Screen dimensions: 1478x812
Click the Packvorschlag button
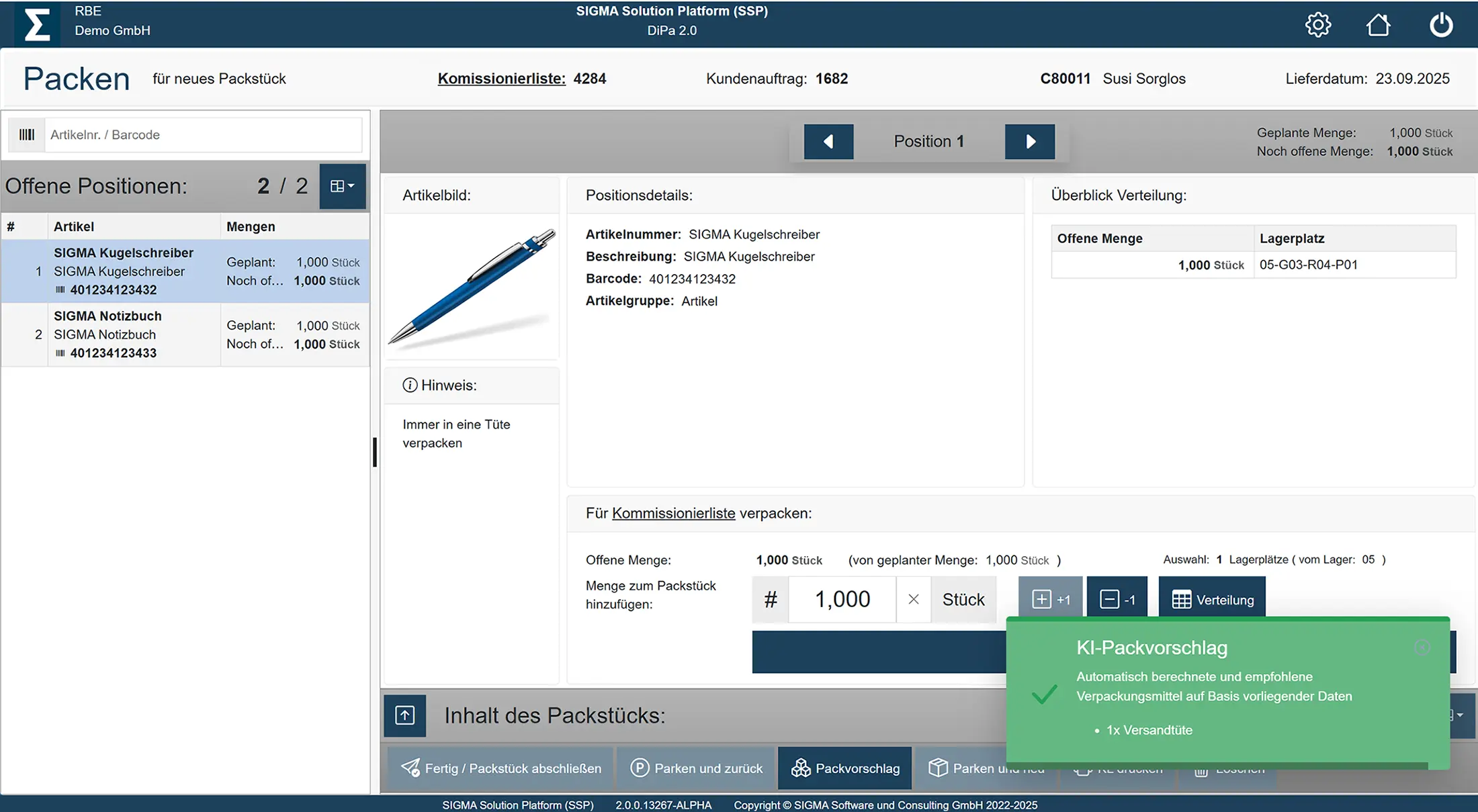tap(845, 768)
